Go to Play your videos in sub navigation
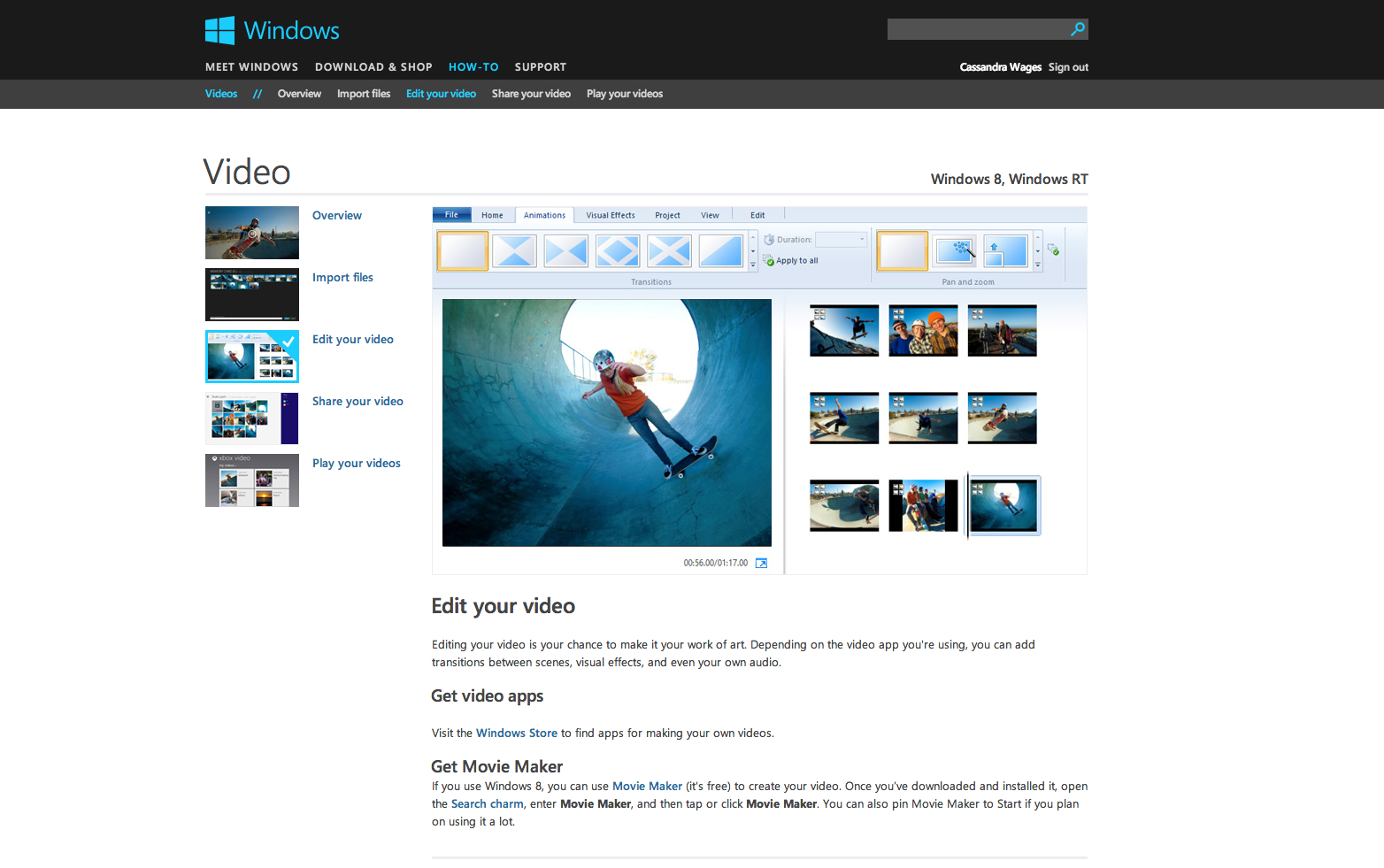Viewport: 1384px width, 868px height. click(x=625, y=94)
